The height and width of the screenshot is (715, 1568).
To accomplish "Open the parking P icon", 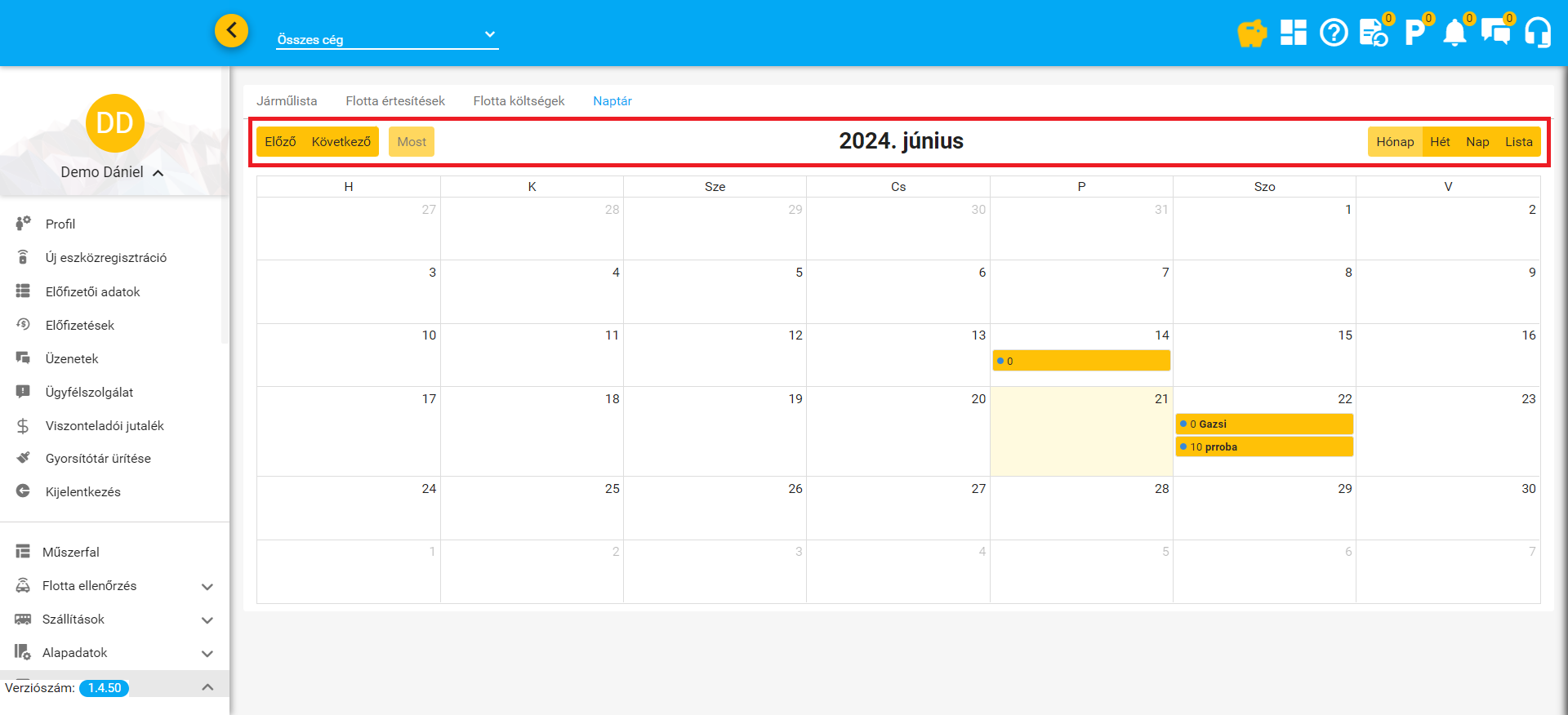I will (1414, 33).
